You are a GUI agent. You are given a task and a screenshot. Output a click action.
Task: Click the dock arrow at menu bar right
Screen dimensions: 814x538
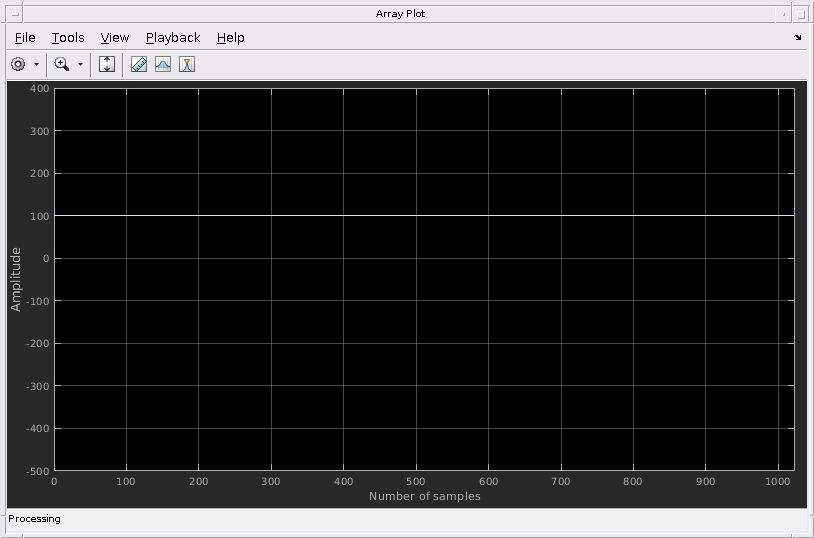[x=797, y=37]
